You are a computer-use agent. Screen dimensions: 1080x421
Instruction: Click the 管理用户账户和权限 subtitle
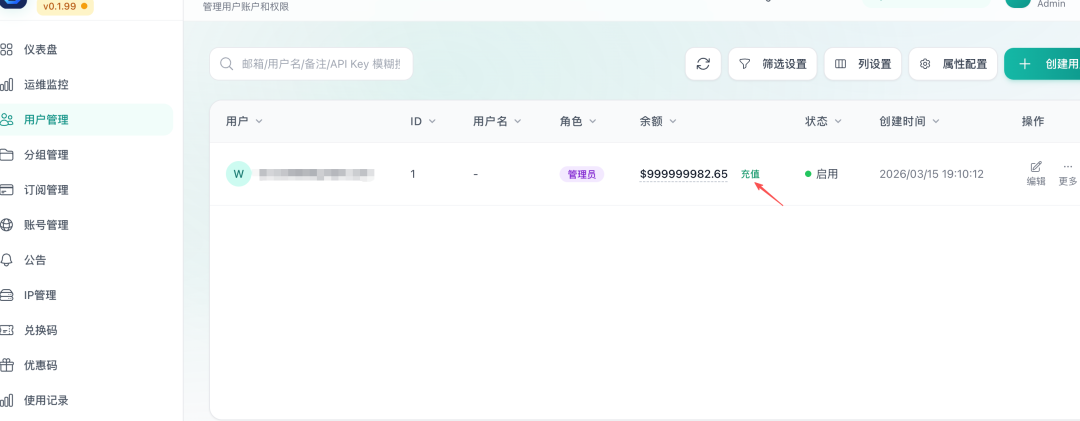coord(246,6)
